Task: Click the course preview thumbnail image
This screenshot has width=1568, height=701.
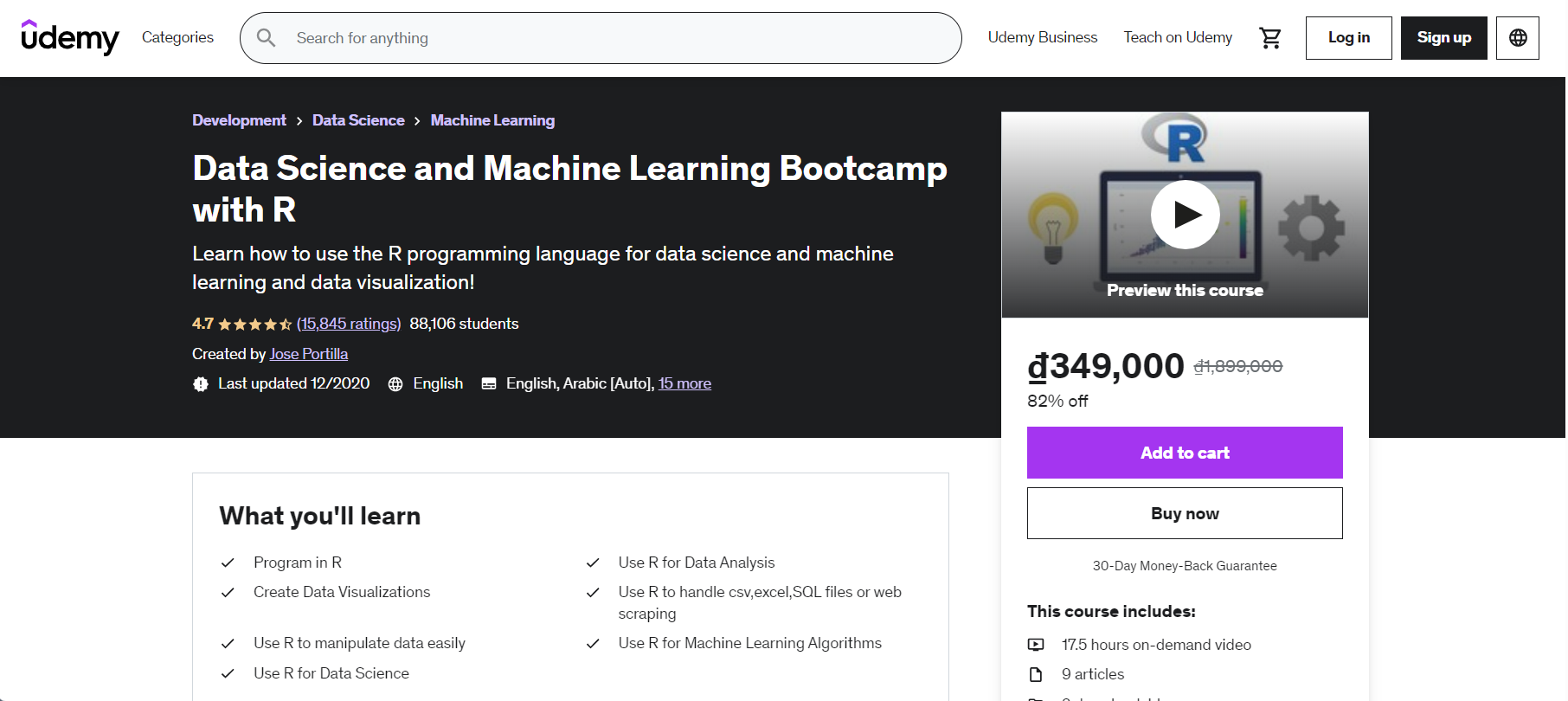Action: click(1185, 215)
